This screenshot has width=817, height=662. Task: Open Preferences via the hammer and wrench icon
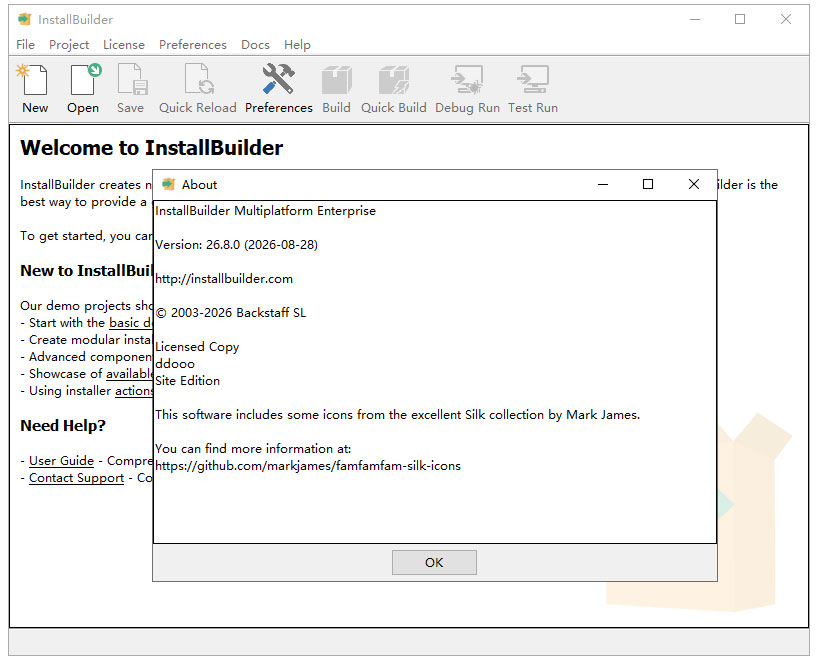[279, 79]
